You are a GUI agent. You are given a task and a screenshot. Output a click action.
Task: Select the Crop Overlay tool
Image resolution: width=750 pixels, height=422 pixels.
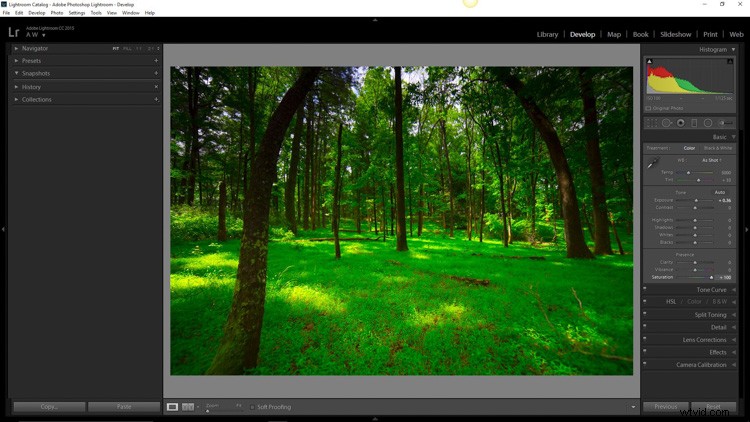click(651, 123)
